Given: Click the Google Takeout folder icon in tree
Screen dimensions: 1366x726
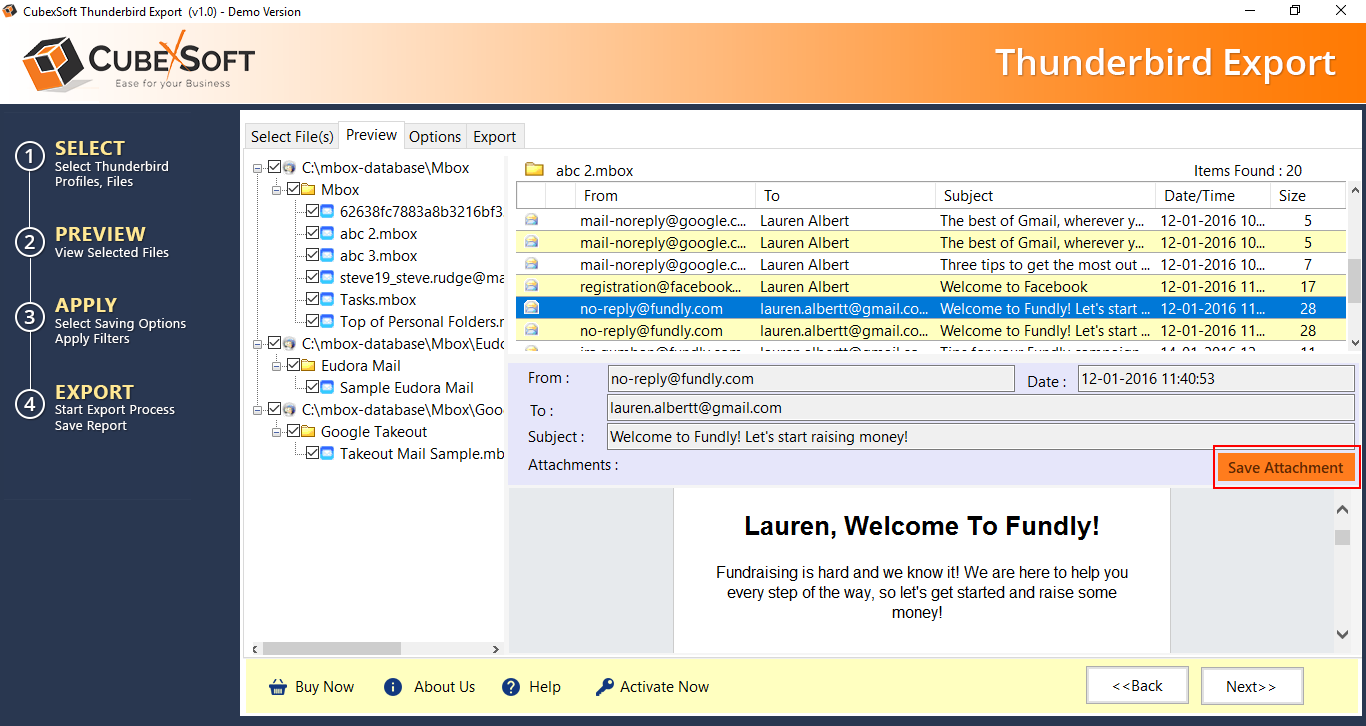Looking at the screenshot, I should pyautogui.click(x=308, y=432).
